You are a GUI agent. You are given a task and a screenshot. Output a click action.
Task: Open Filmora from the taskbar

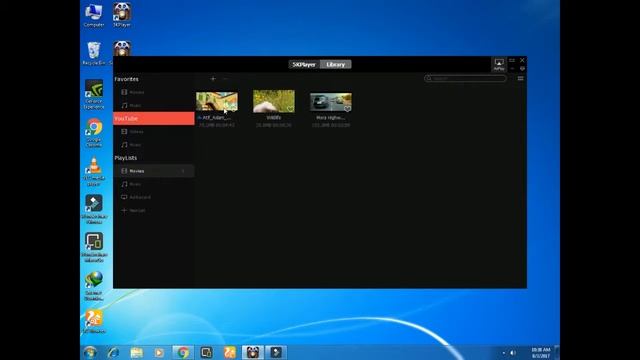tap(276, 352)
